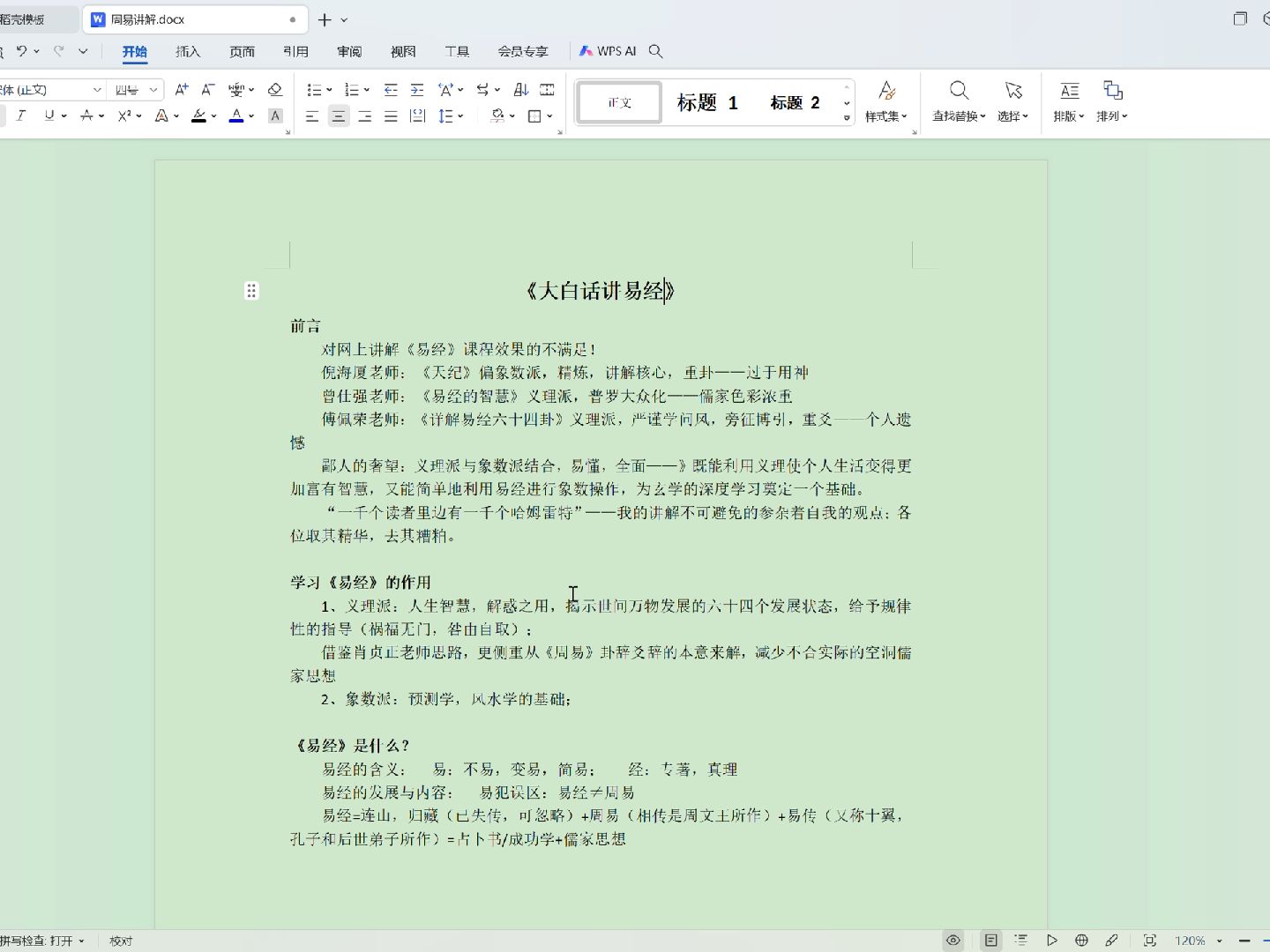This screenshot has height=952, width=1270.
Task: Open 样式集 style set menu
Action: pos(886,101)
